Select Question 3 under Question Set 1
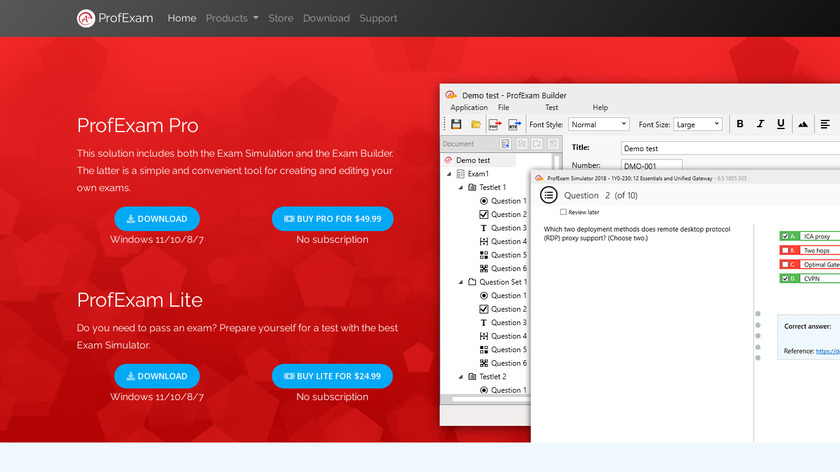Screen dimensions: 840x472 (509, 323)
